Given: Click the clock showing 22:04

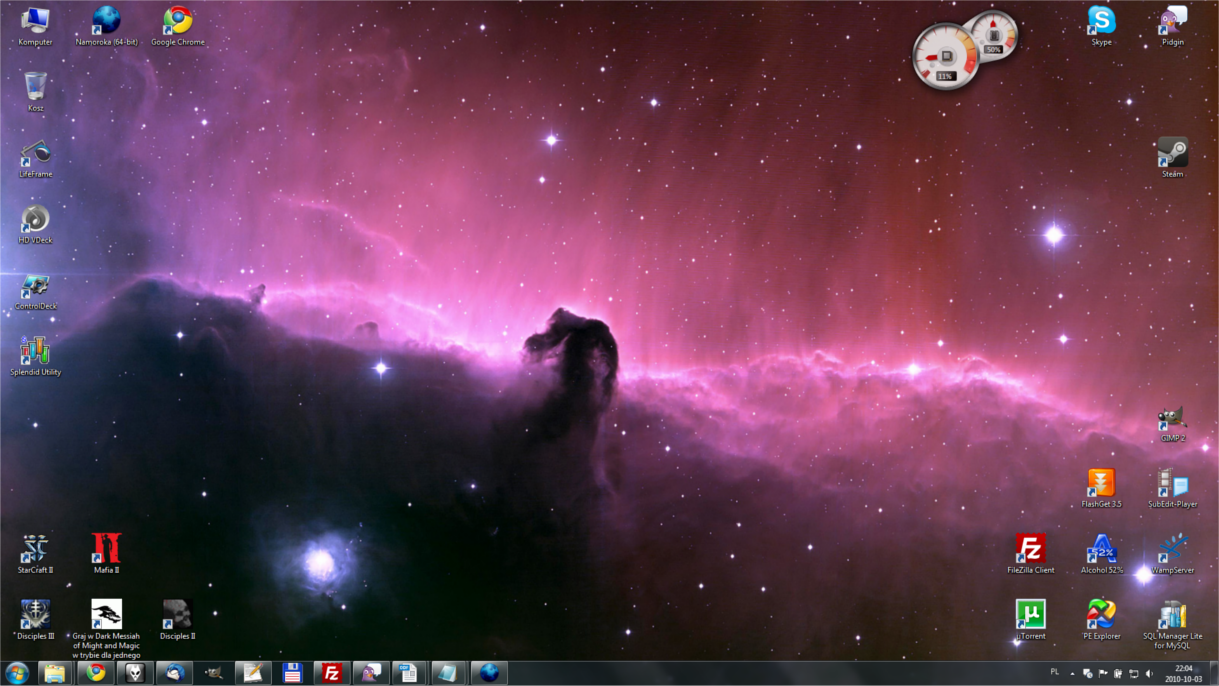Looking at the screenshot, I should click(1183, 673).
